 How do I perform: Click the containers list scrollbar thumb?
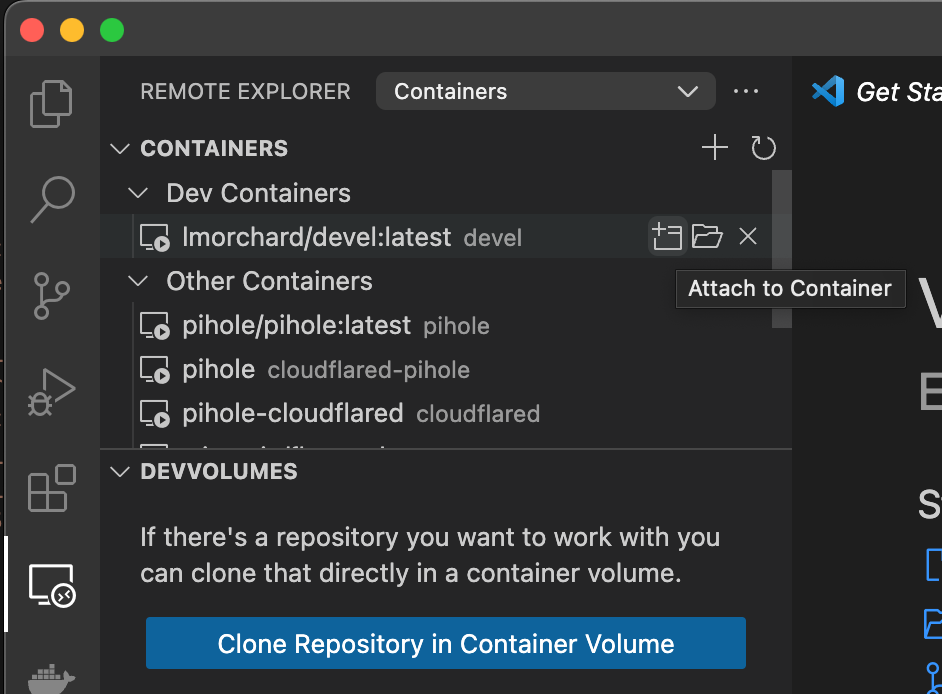click(x=782, y=249)
